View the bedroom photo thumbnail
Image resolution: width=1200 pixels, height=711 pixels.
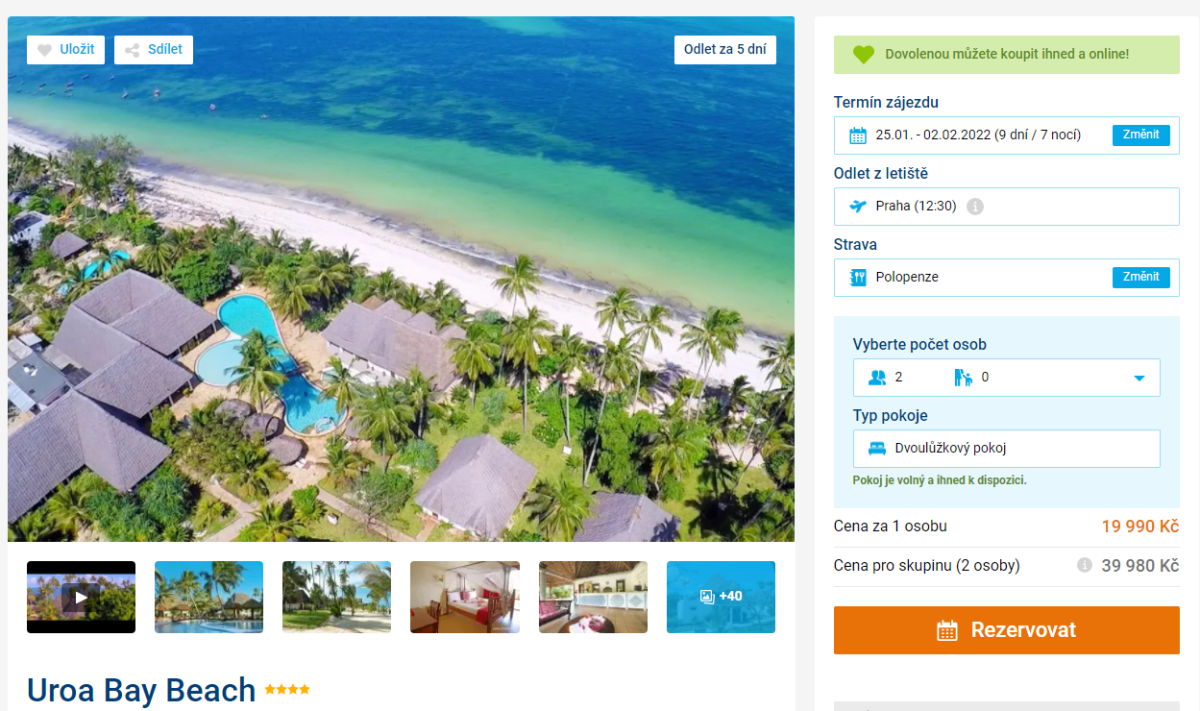[x=465, y=597]
